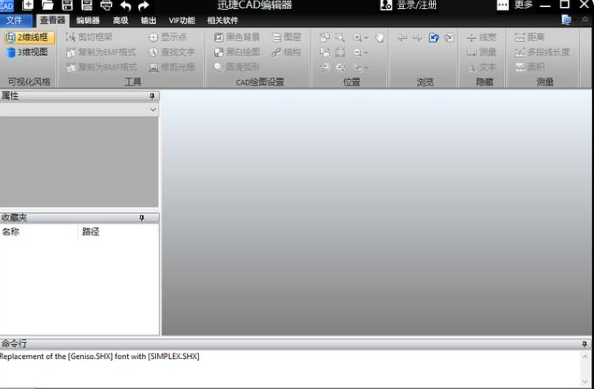Click the new file icon in title bar
This screenshot has height=389, width=596.
[28, 5]
